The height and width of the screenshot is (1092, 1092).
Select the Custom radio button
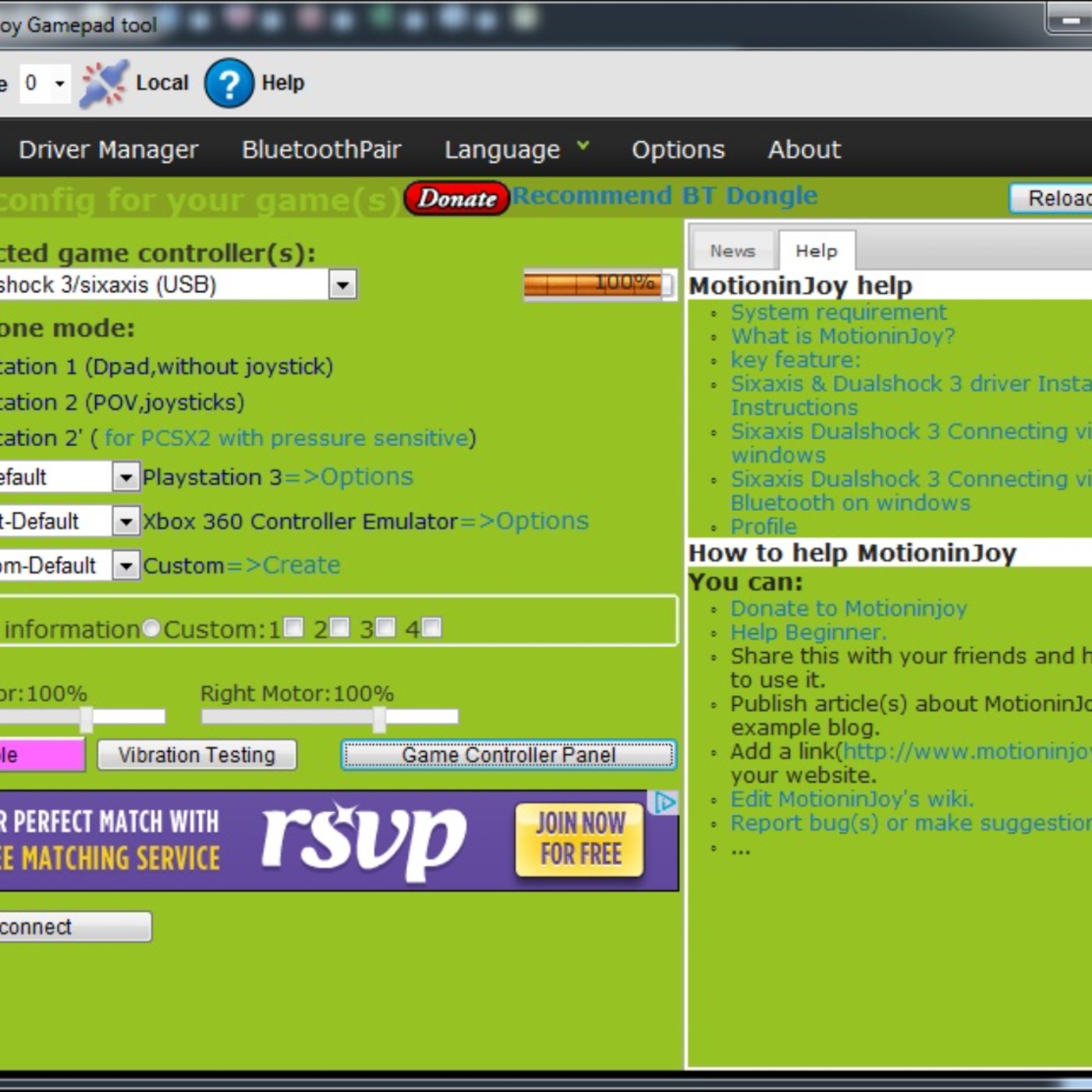click(x=151, y=628)
